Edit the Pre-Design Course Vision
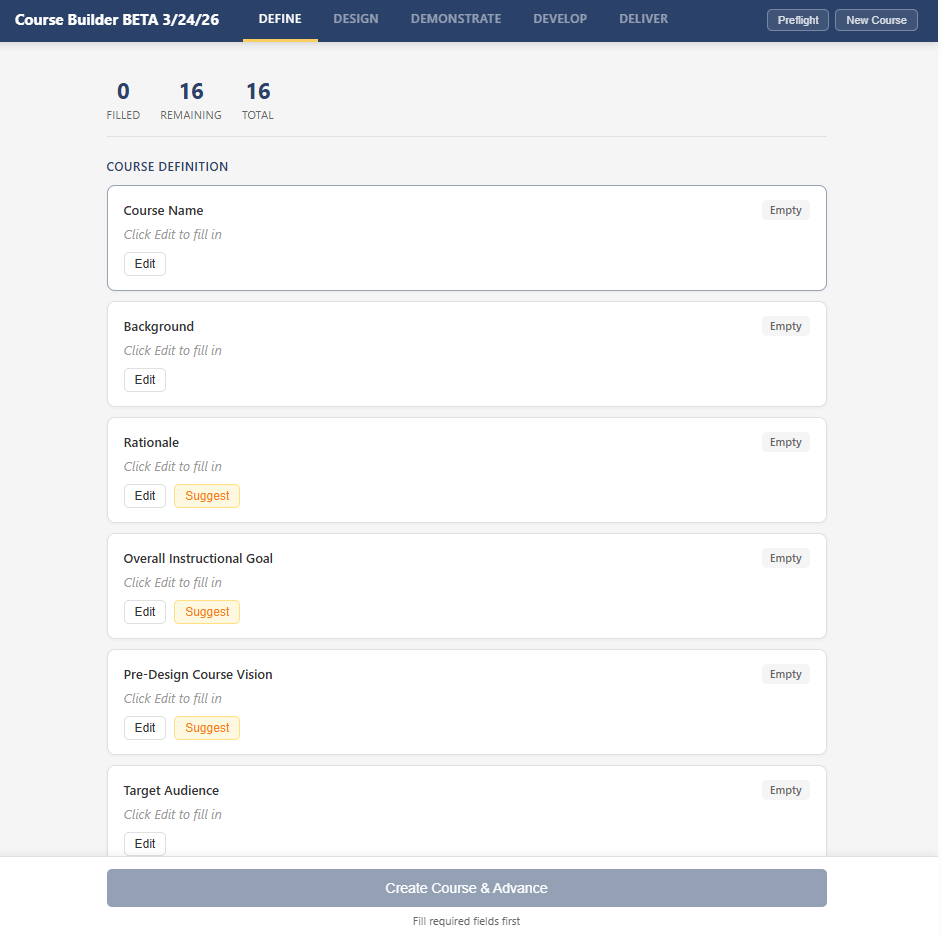 pos(145,728)
